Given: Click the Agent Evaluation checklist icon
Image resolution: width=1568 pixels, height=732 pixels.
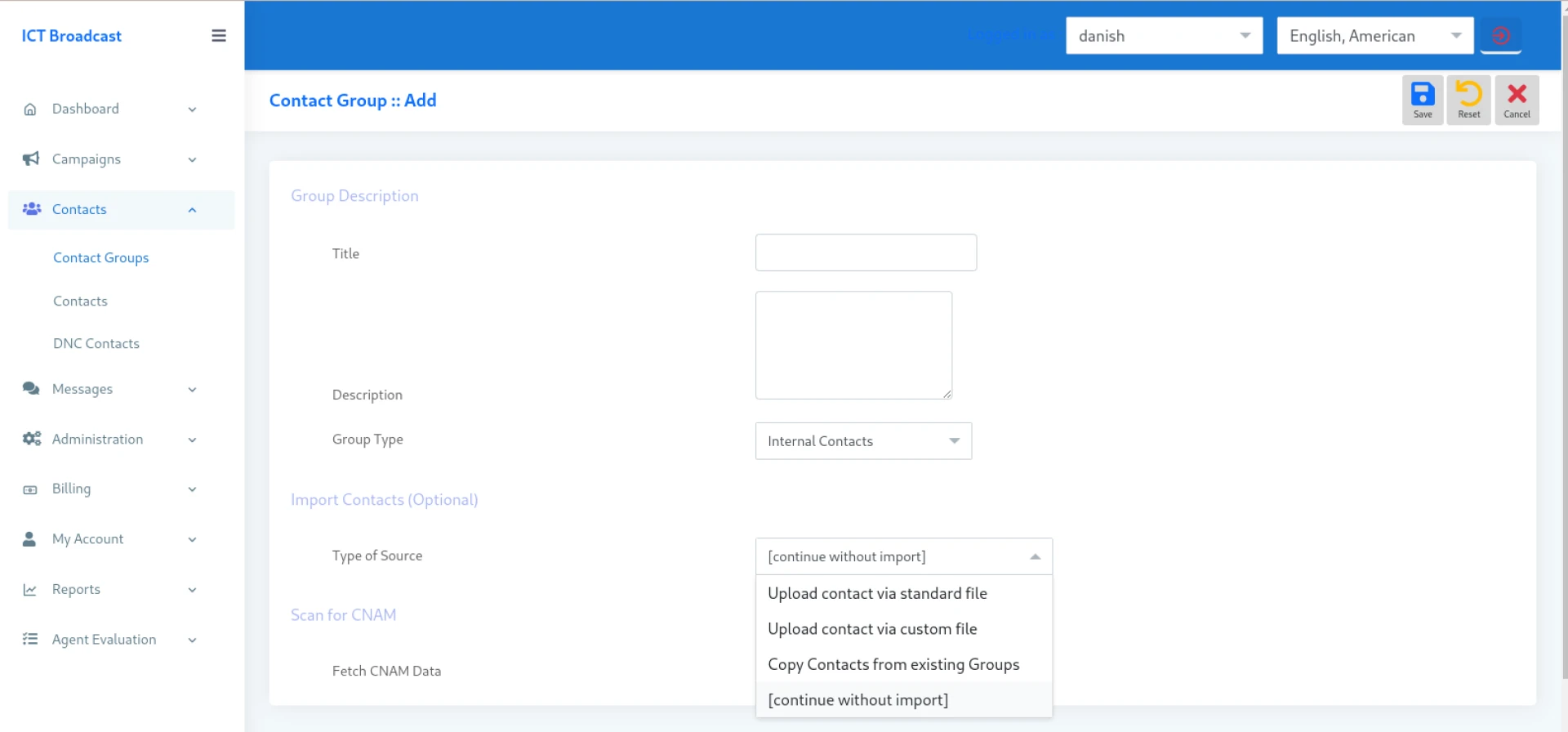Looking at the screenshot, I should tap(30, 640).
